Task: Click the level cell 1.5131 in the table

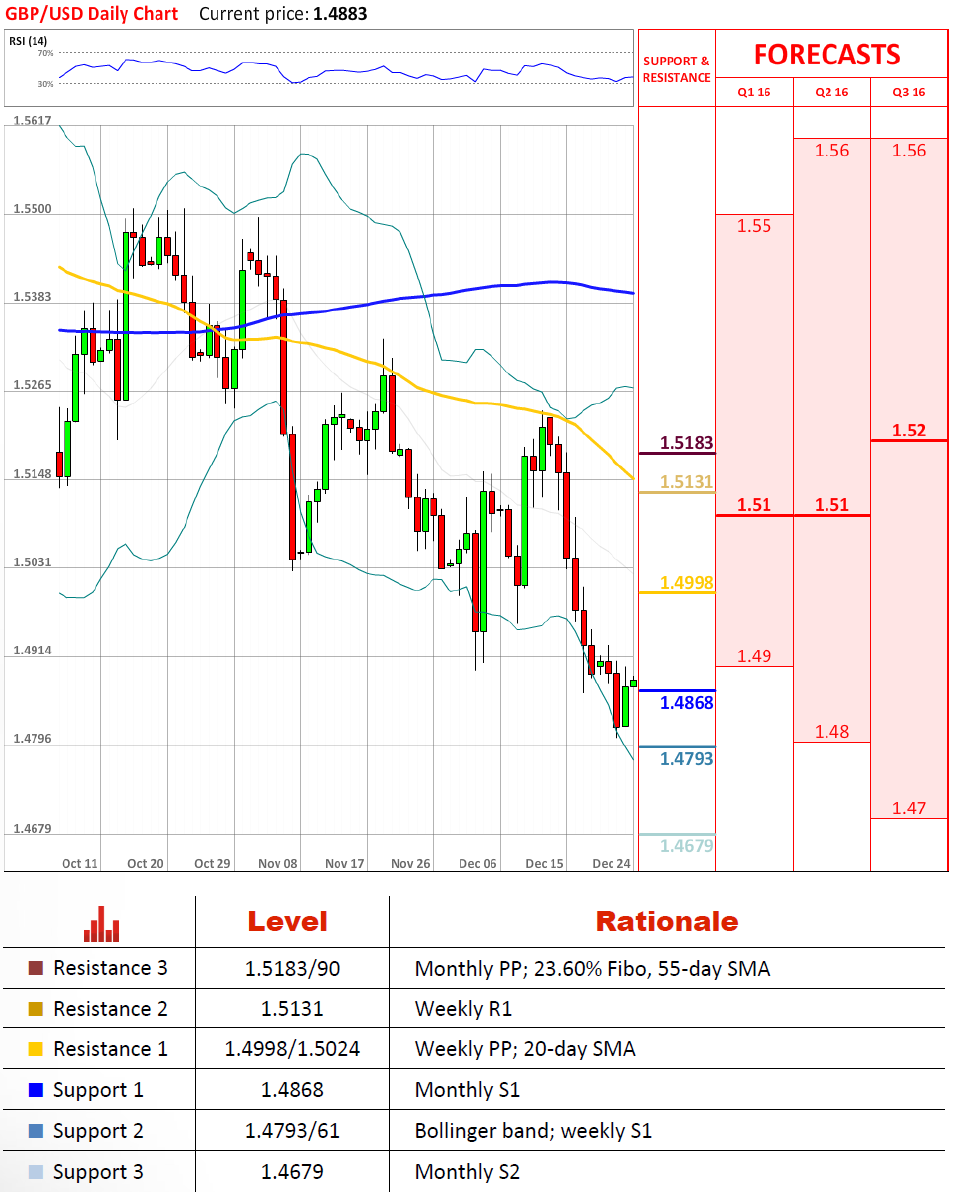Action: click(x=293, y=1009)
